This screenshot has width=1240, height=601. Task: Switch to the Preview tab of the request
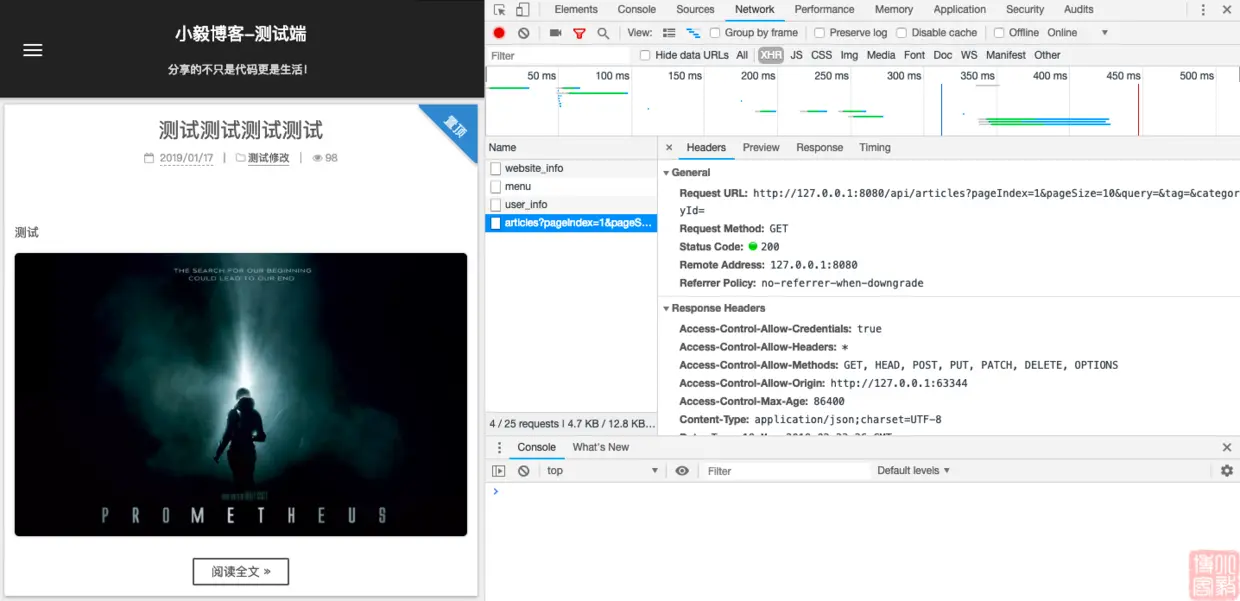pyautogui.click(x=761, y=147)
